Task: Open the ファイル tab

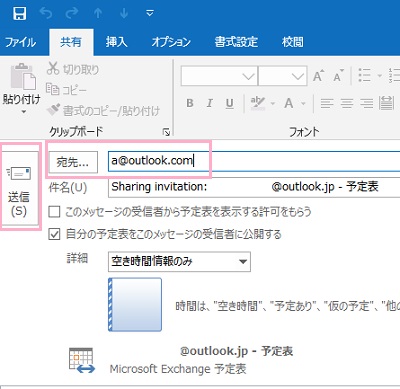Action: pos(20,42)
